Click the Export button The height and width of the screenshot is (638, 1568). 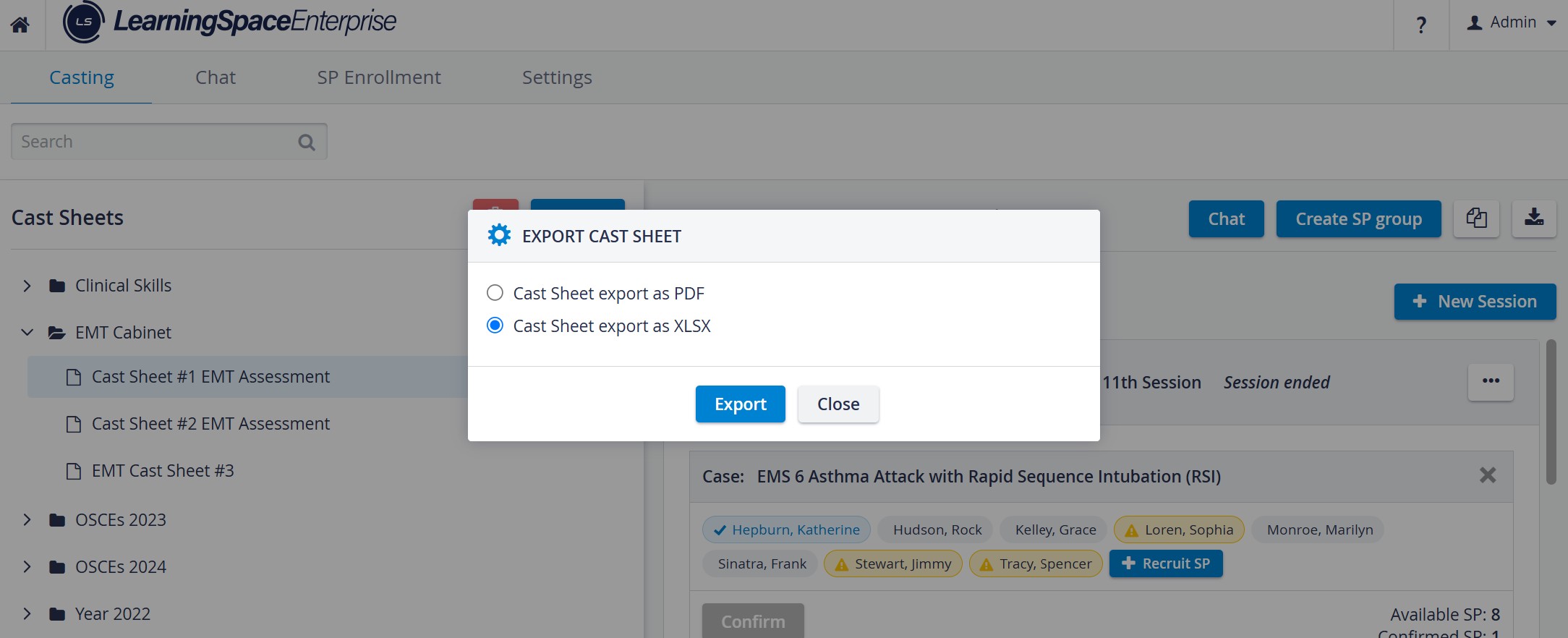point(741,404)
